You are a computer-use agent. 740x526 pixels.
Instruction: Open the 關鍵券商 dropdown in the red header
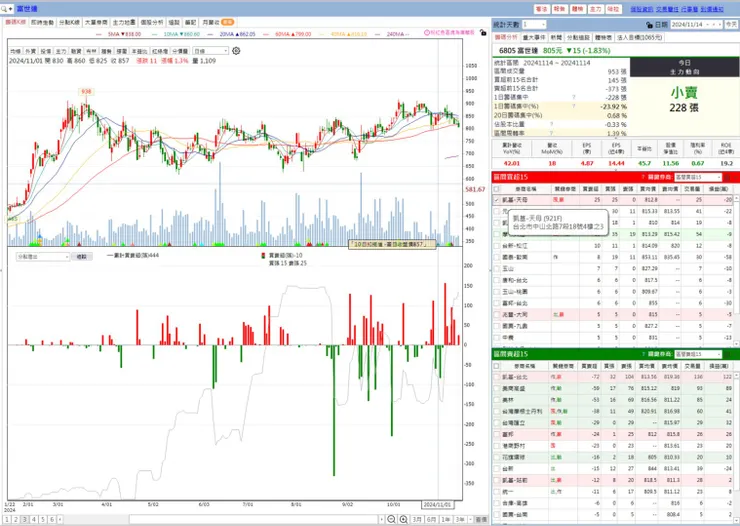[698, 177]
